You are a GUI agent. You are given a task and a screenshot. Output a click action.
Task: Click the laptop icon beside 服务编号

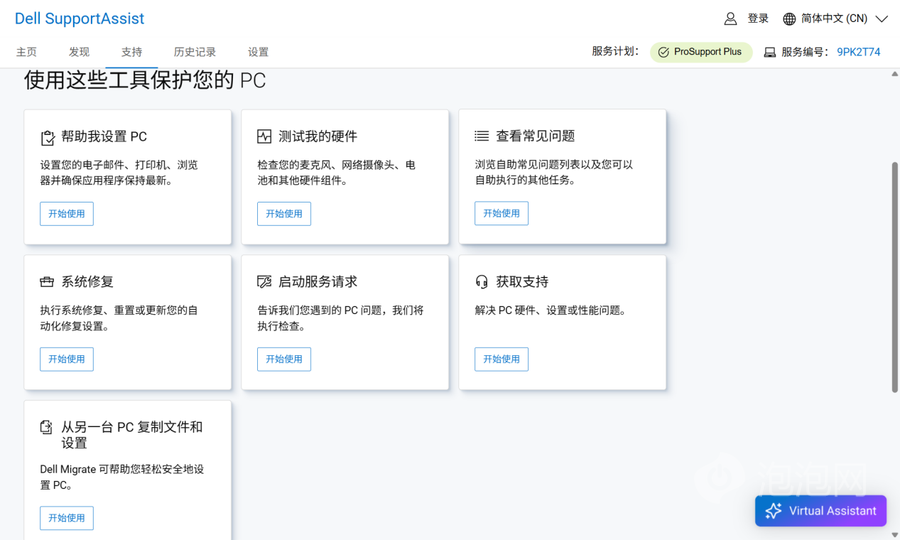pyautogui.click(x=770, y=52)
